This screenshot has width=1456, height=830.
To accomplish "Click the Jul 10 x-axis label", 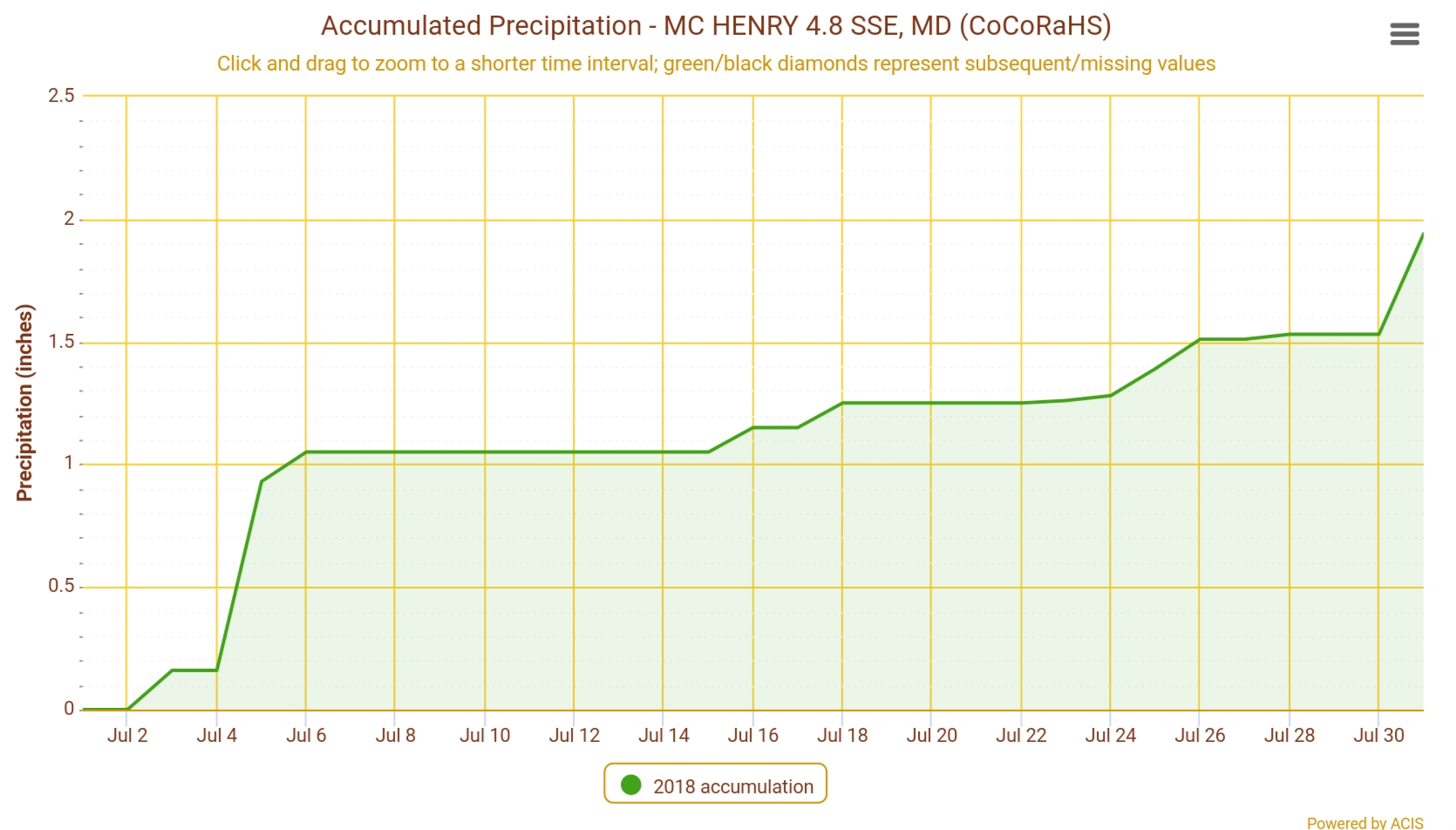I will click(x=485, y=736).
